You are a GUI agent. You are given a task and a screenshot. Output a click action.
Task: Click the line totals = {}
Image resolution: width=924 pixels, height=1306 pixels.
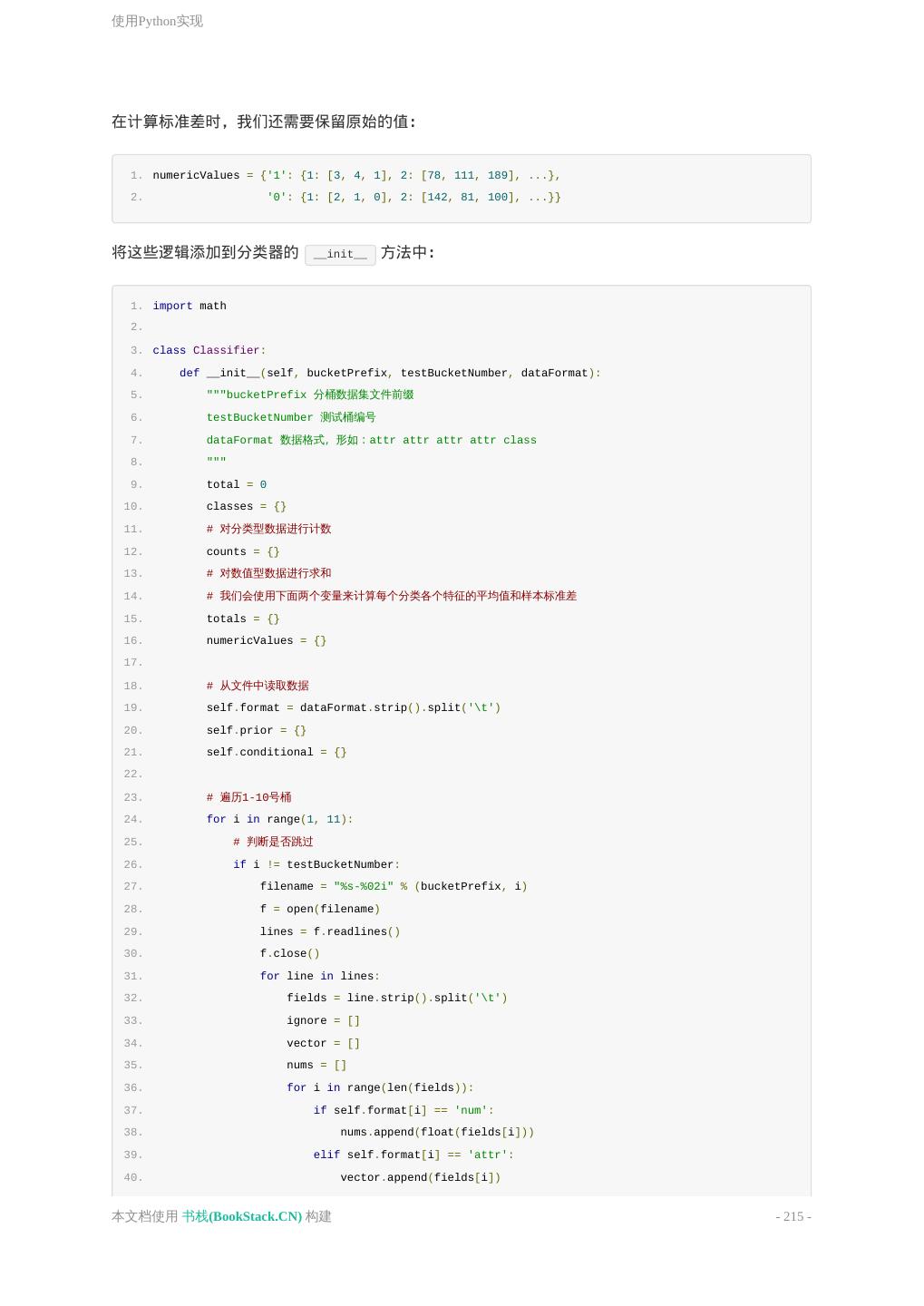pyautogui.click(x=243, y=619)
